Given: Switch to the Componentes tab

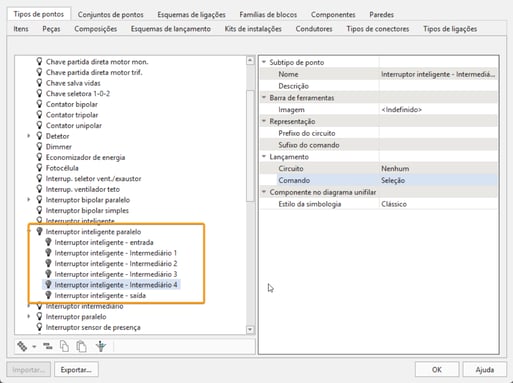Looking at the screenshot, I should point(333,15).
